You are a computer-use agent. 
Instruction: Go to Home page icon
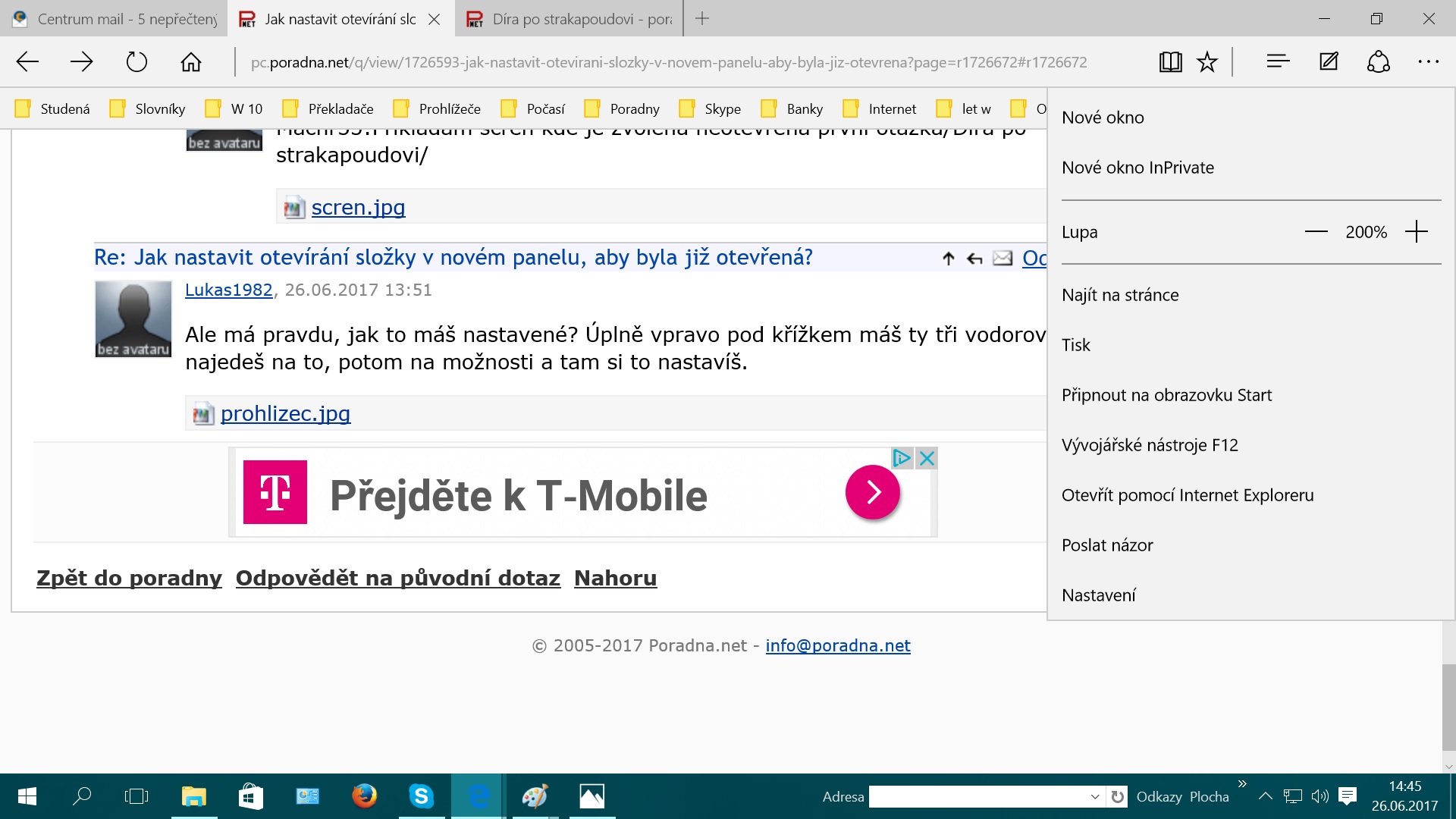[191, 61]
